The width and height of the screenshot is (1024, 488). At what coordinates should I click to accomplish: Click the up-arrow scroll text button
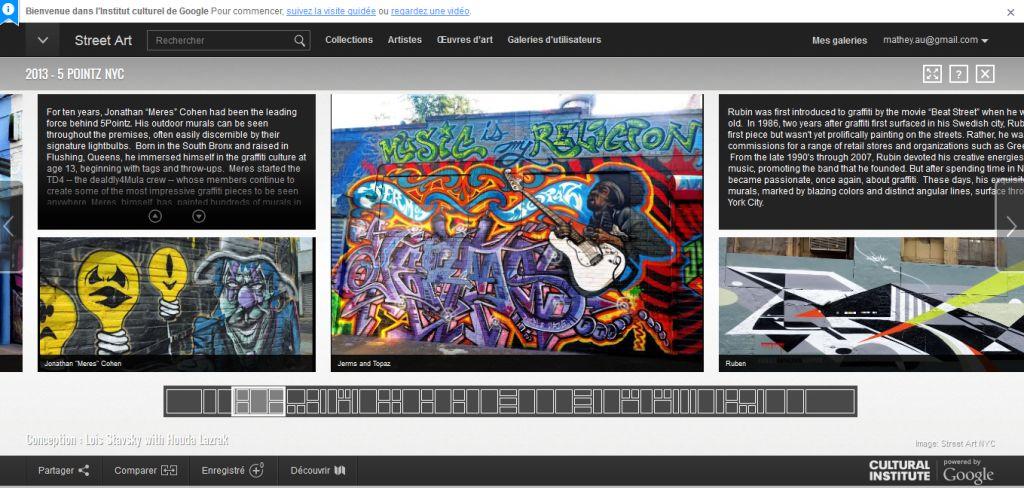tap(155, 216)
